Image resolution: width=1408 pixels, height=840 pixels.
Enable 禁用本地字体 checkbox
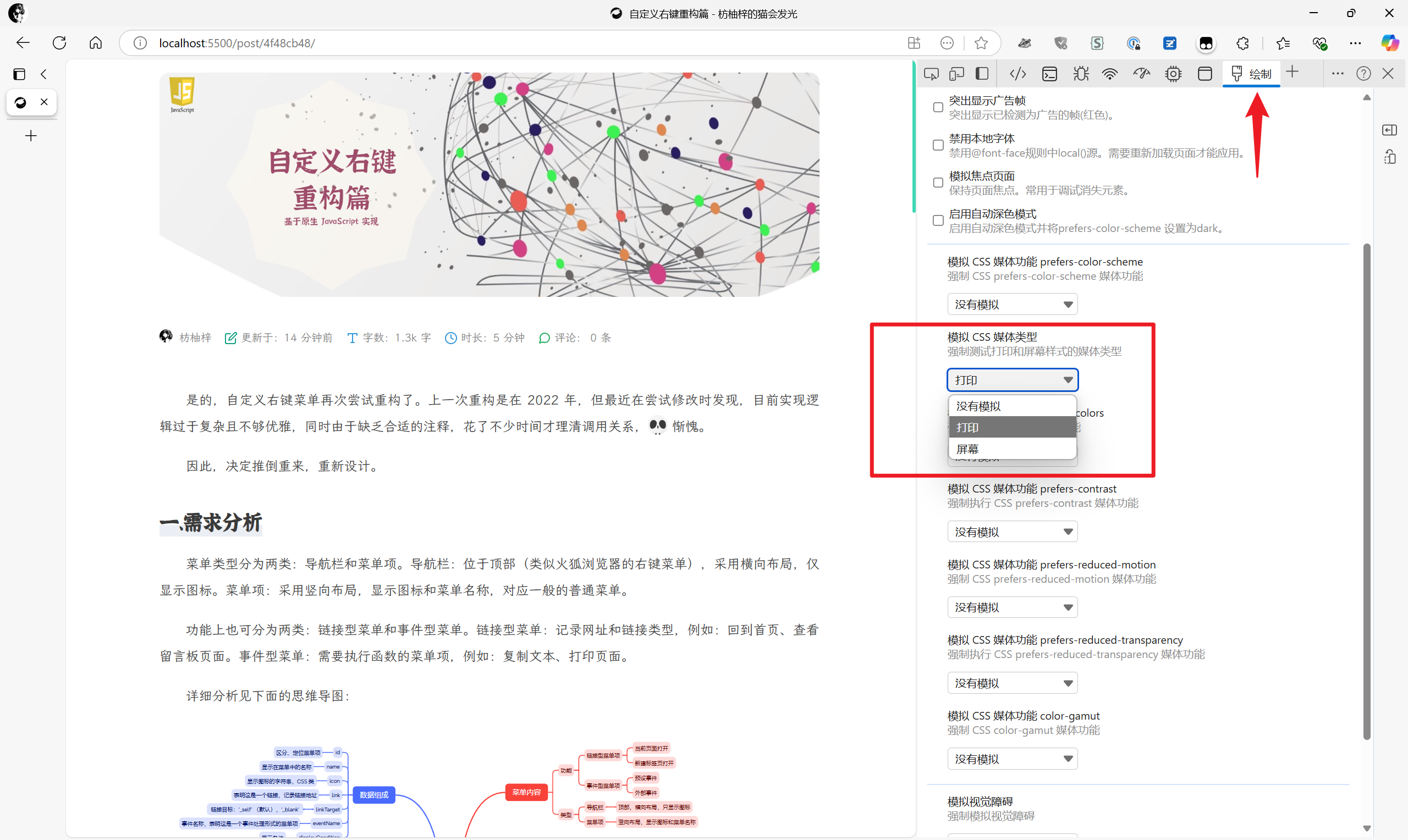(938, 146)
